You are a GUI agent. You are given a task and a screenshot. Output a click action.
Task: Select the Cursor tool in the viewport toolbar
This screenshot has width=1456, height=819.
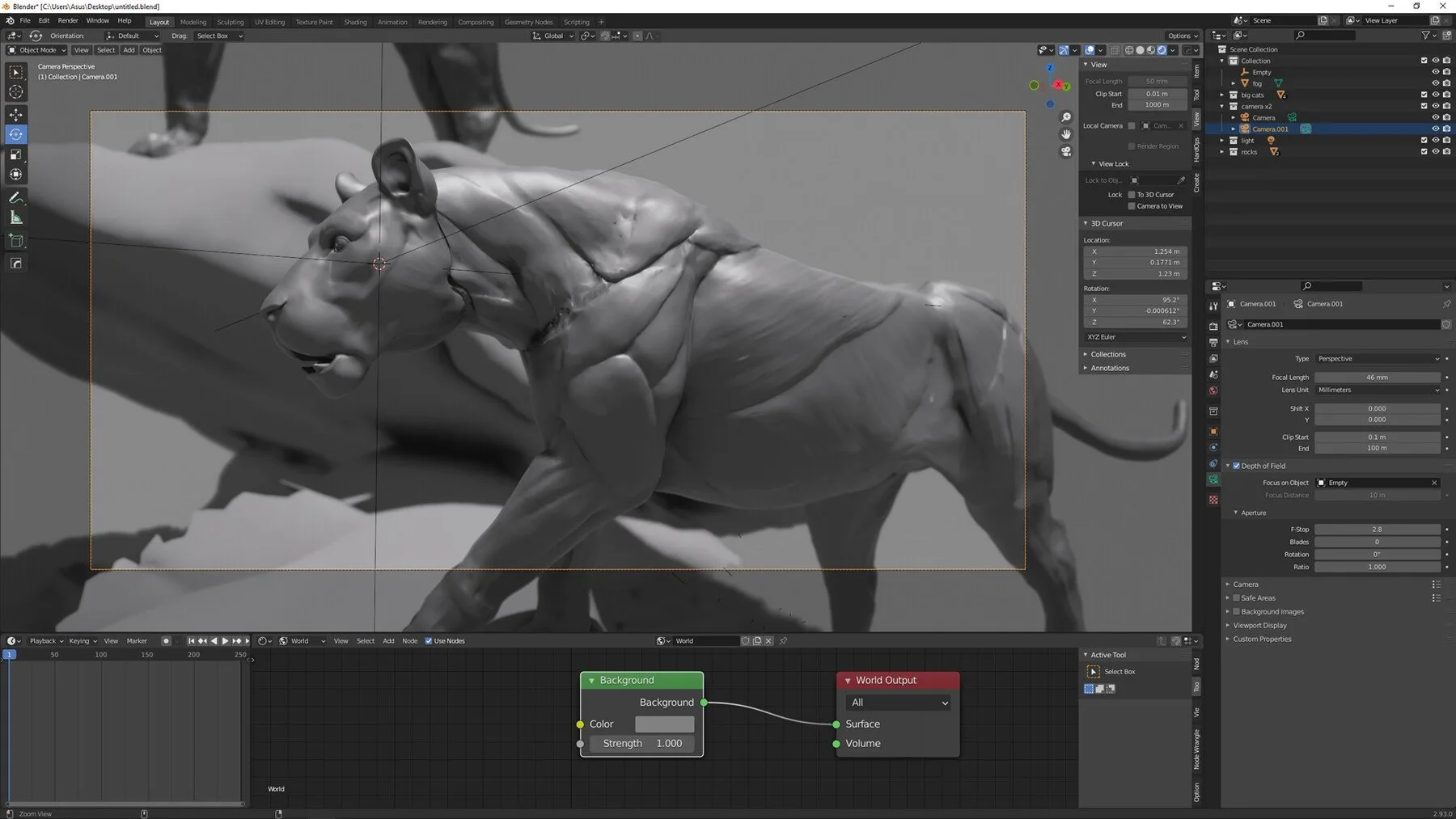coord(16,92)
